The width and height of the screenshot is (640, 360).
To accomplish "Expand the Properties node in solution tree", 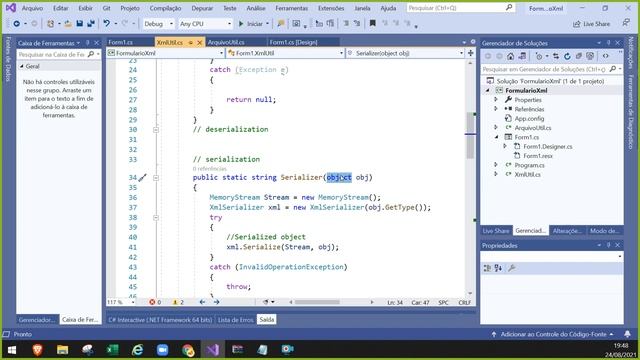I will pos(496,100).
